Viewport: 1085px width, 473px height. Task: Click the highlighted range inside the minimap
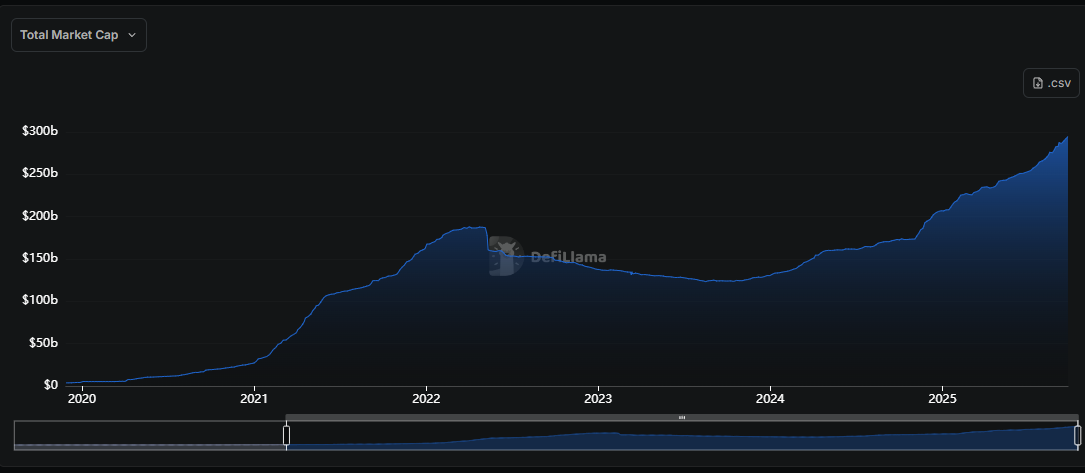pos(680,436)
